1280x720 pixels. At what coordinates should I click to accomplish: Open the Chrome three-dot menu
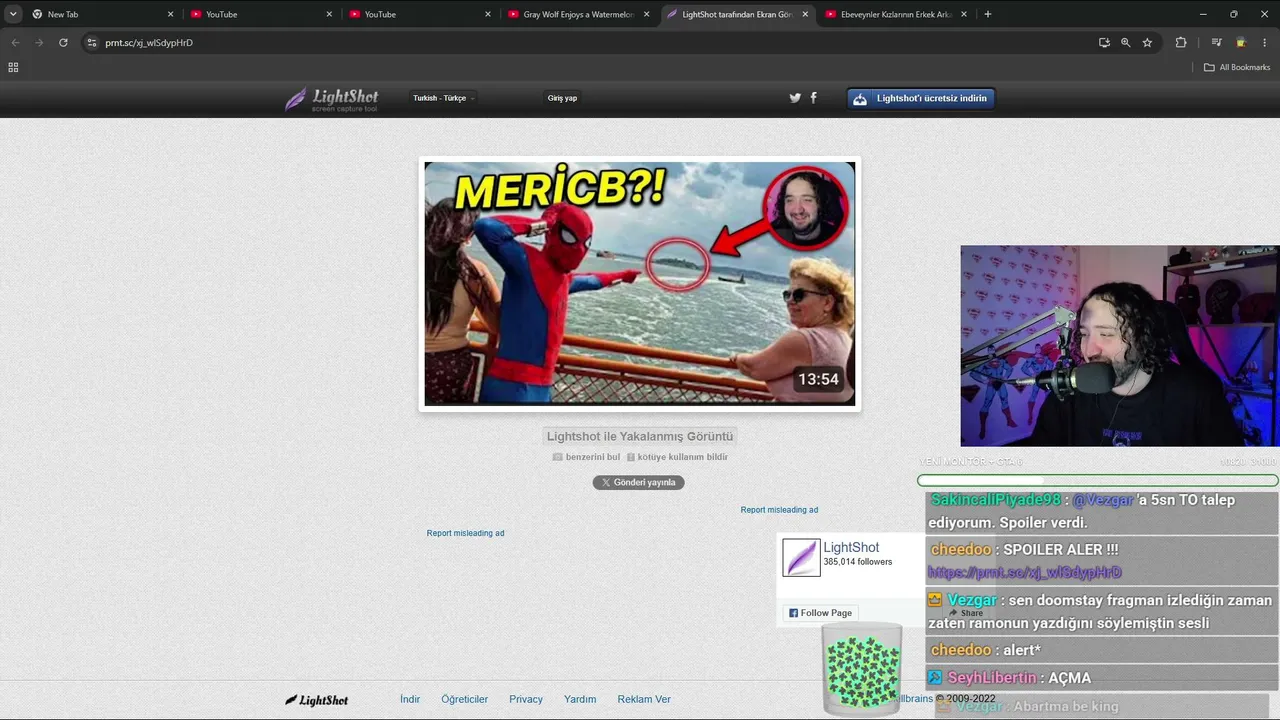coord(1264,43)
